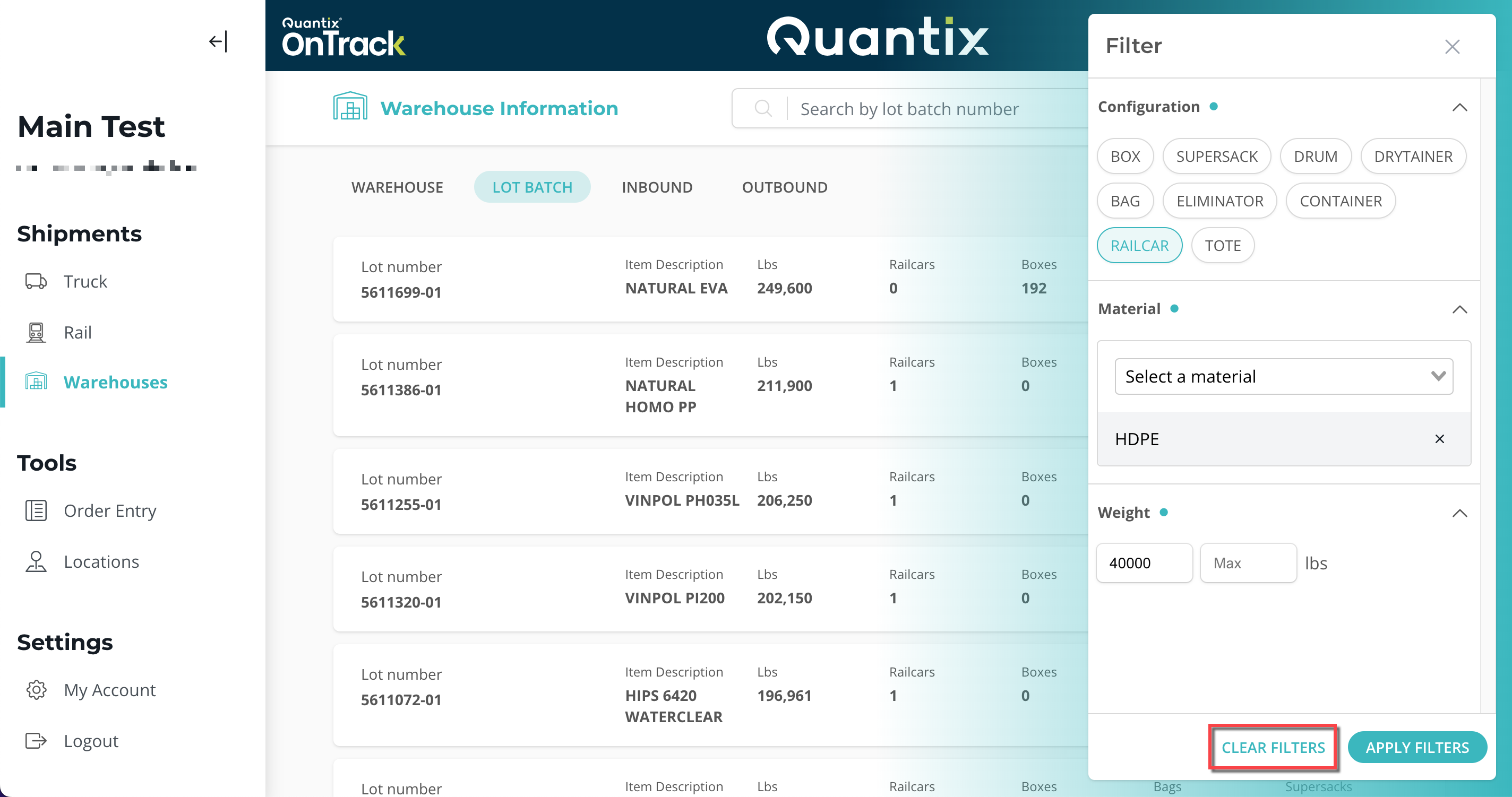Screen dimensions: 1512x797
Task: Collapse the Weight filter section
Action: point(1459,513)
